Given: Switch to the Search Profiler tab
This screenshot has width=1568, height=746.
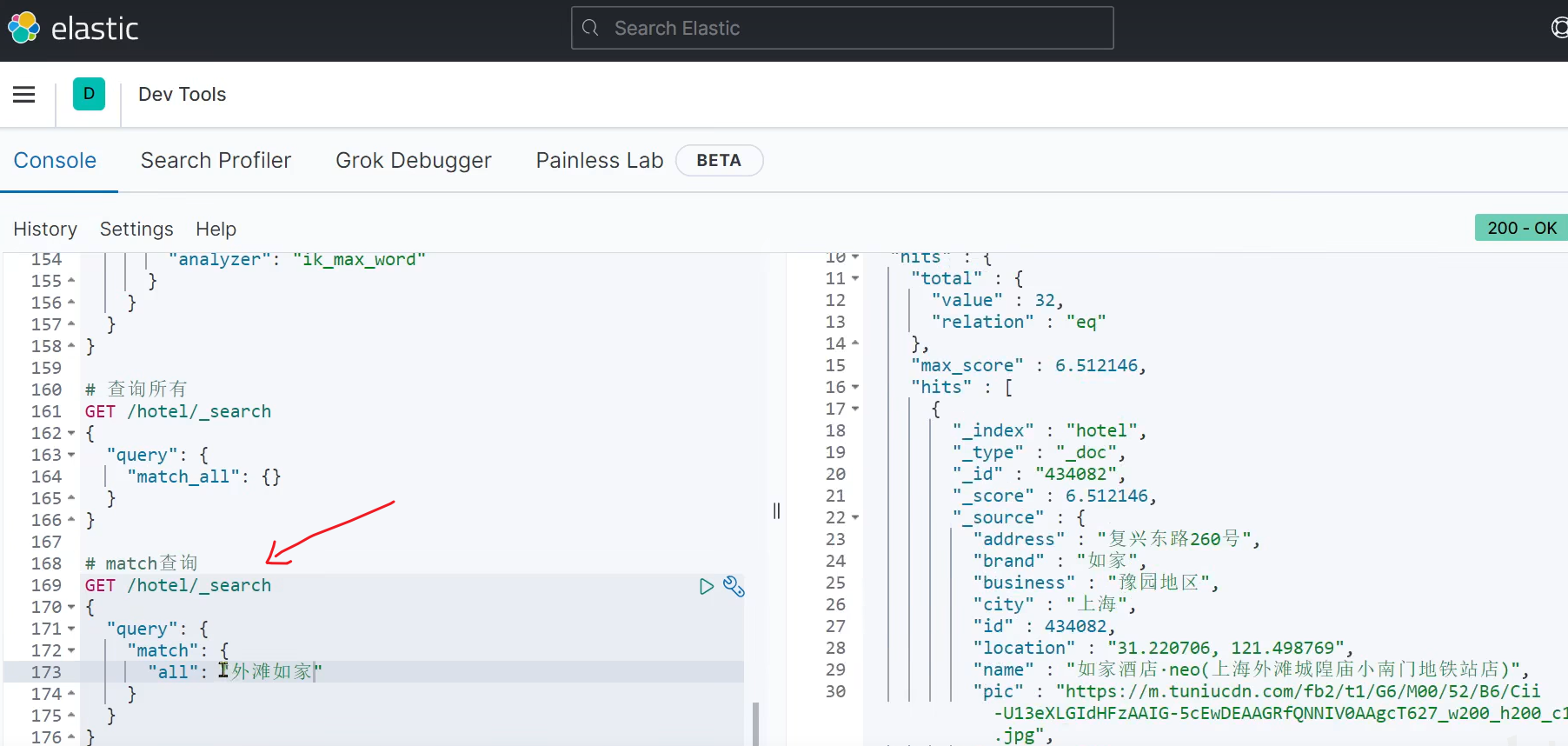Looking at the screenshot, I should pyautogui.click(x=216, y=161).
